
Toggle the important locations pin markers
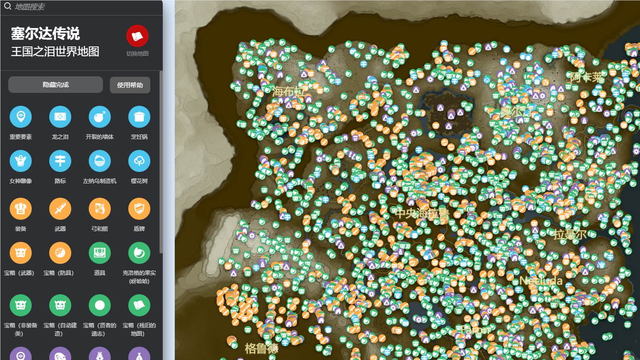[x=20, y=117]
